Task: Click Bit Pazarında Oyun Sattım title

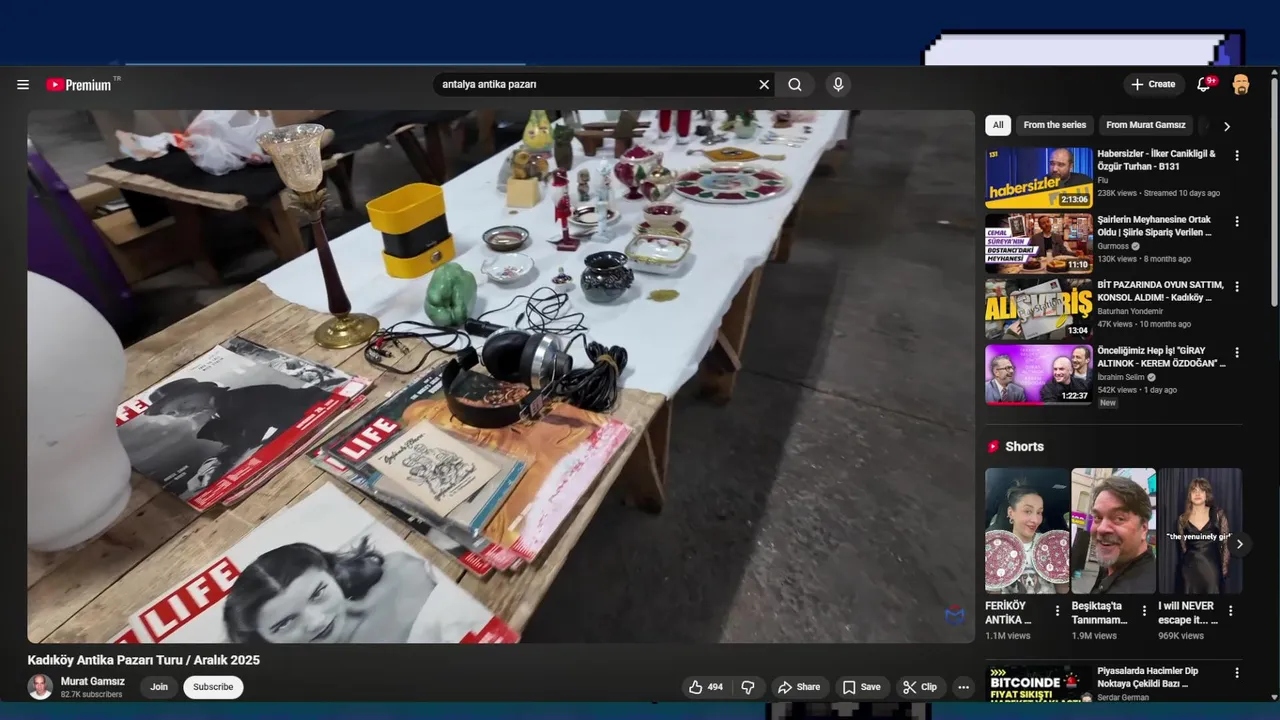Action: 1160,291
